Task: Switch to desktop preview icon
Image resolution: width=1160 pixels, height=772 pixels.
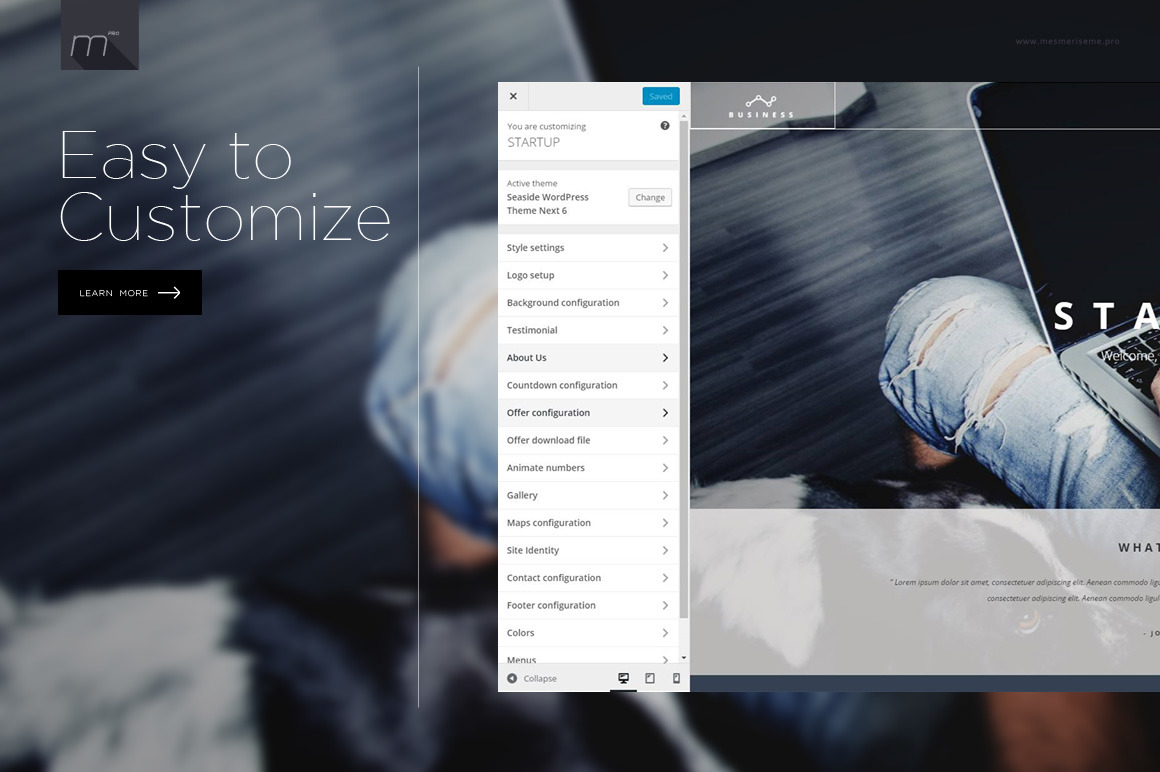Action: point(623,678)
